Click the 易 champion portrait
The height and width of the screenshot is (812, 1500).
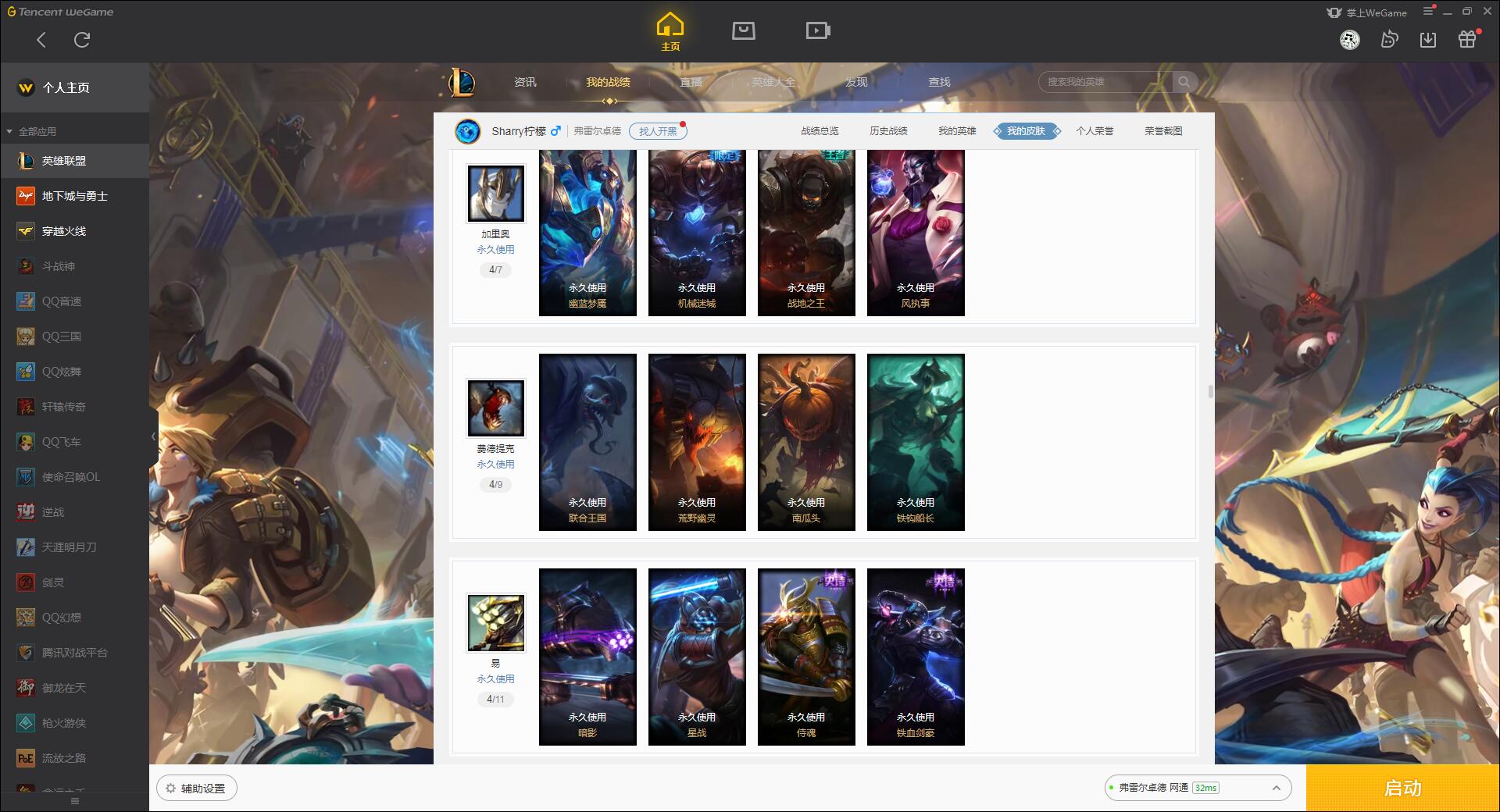pyautogui.click(x=495, y=623)
